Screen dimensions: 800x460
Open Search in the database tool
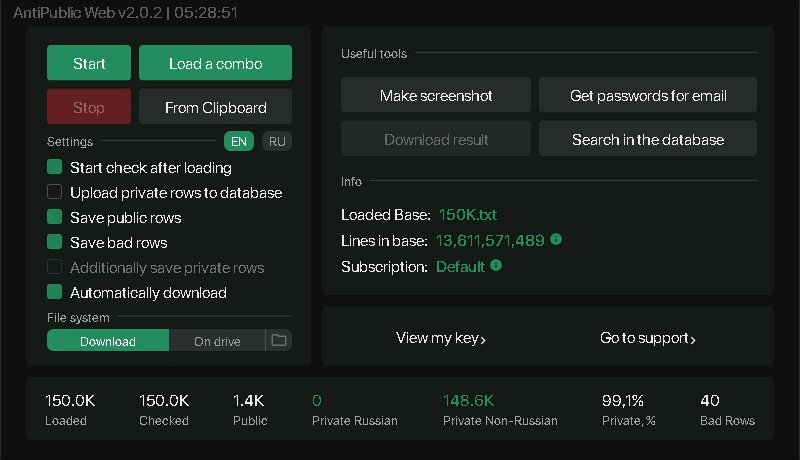point(647,140)
